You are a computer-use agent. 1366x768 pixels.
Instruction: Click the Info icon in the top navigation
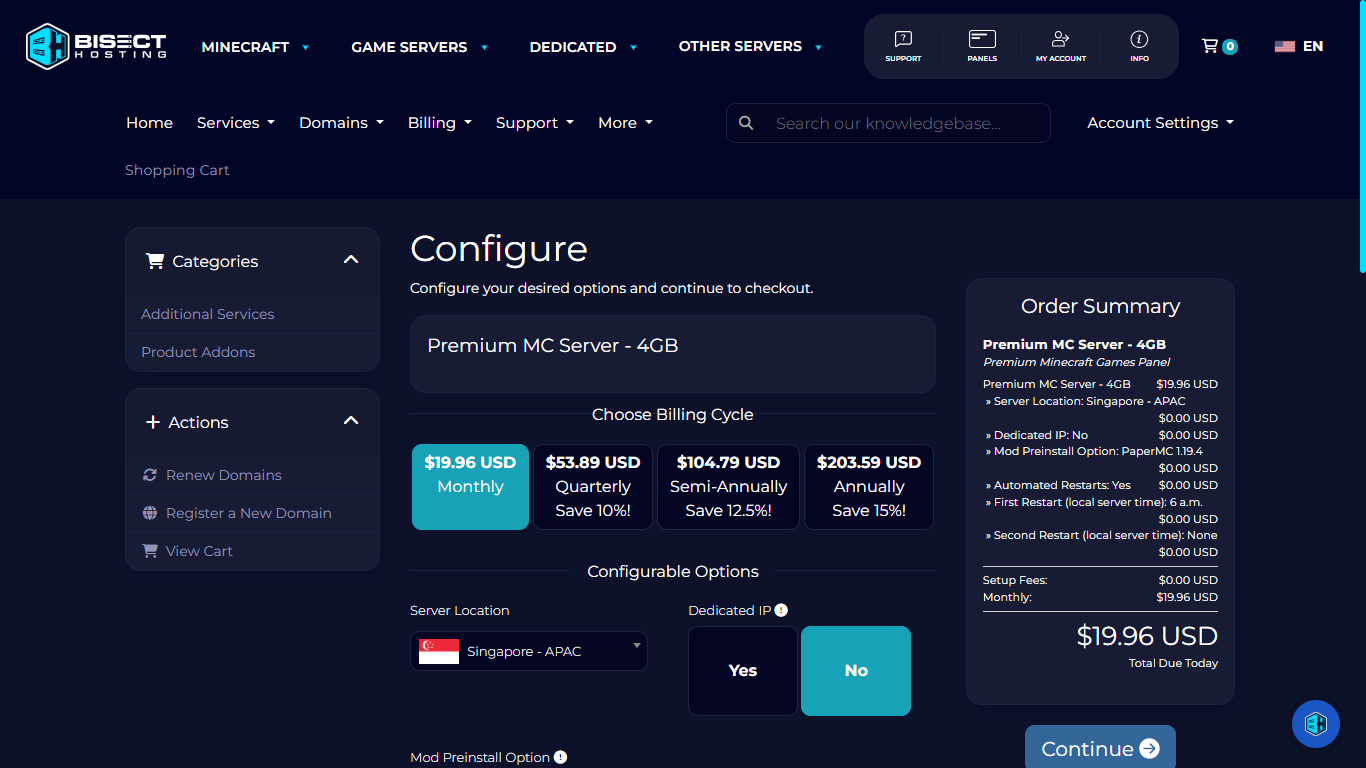click(x=1139, y=45)
